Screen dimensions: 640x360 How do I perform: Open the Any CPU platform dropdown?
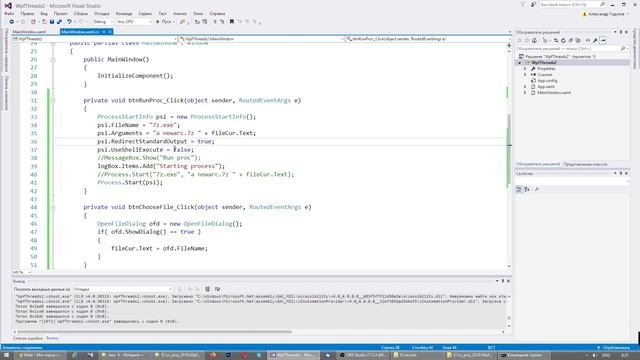pyautogui.click(x=134, y=22)
